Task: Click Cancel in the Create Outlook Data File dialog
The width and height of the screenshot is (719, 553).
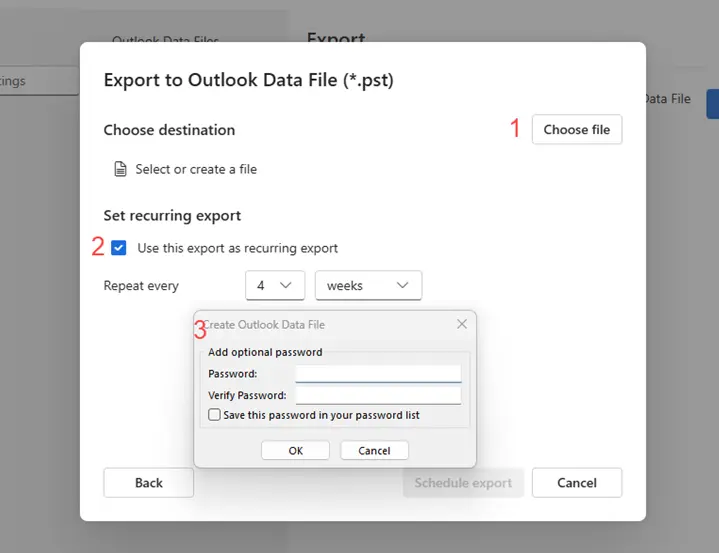Action: point(374,450)
